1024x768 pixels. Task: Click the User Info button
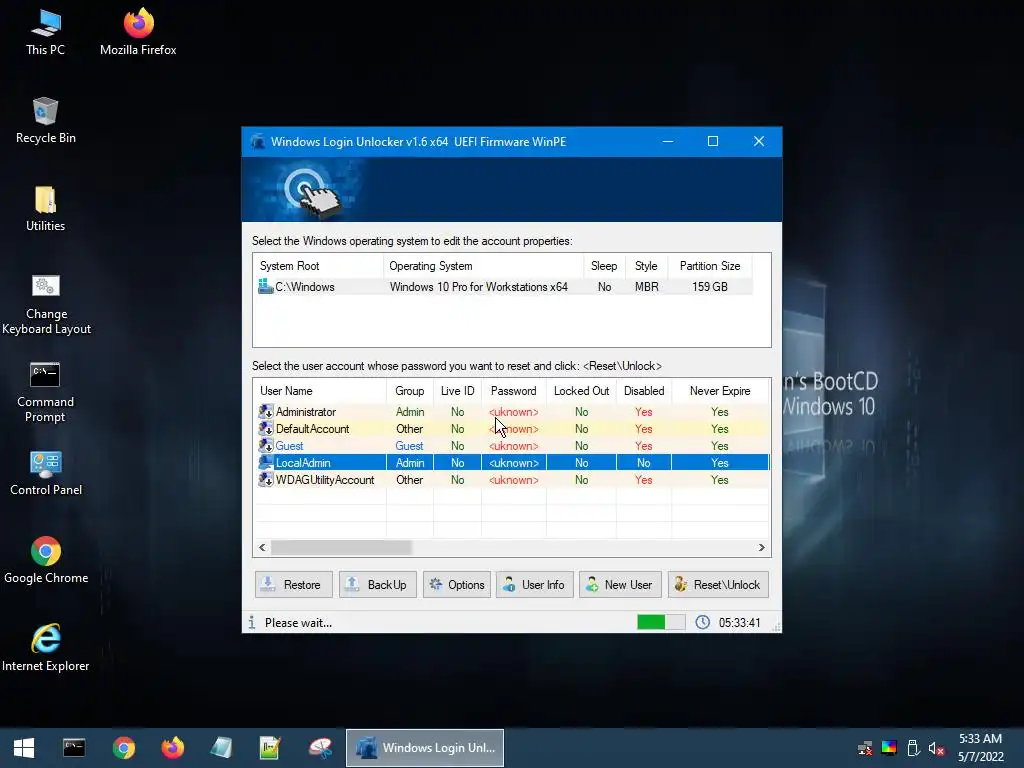(x=535, y=584)
